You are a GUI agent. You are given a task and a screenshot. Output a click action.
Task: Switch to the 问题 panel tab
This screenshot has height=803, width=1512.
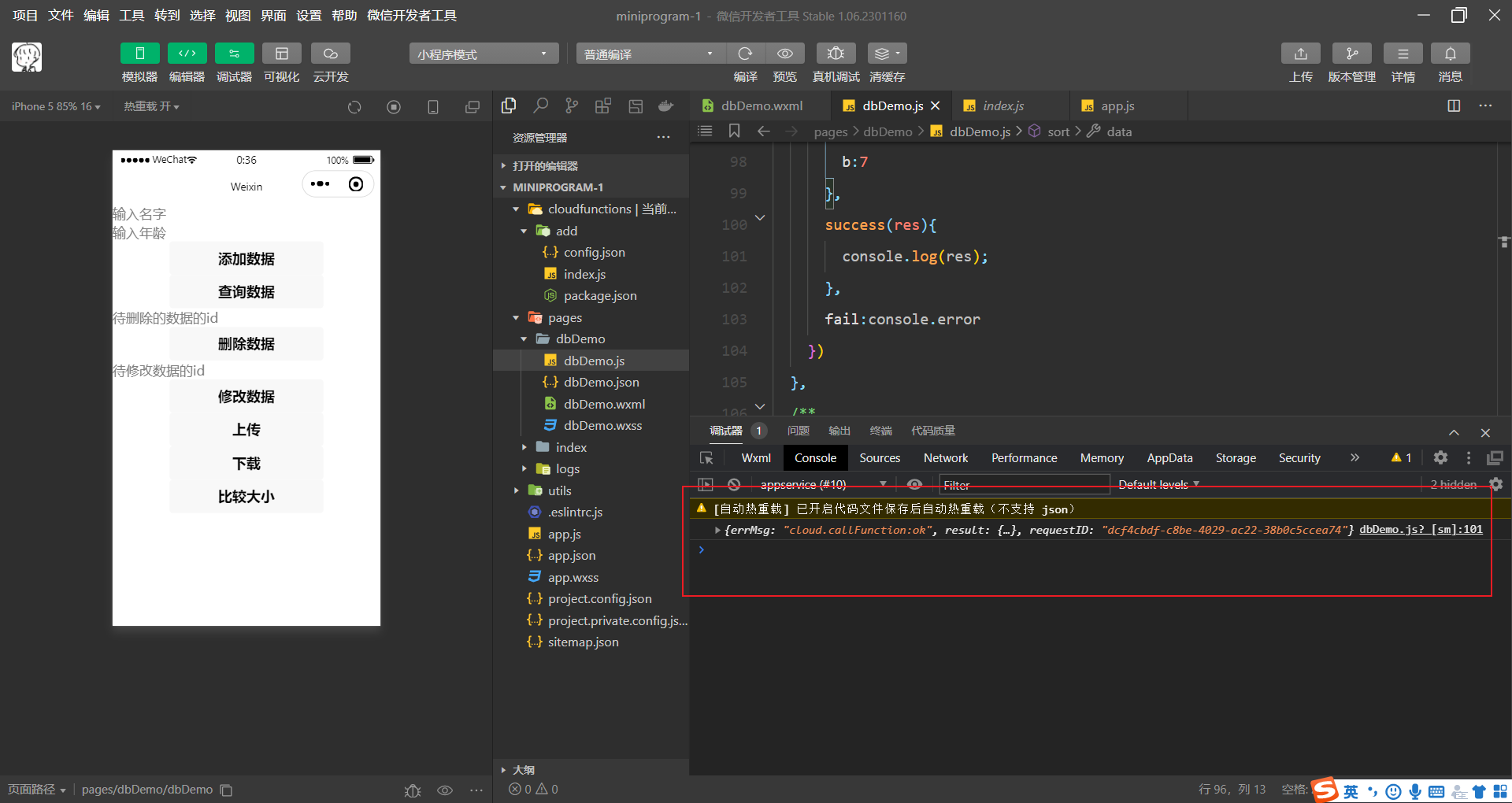click(x=798, y=431)
